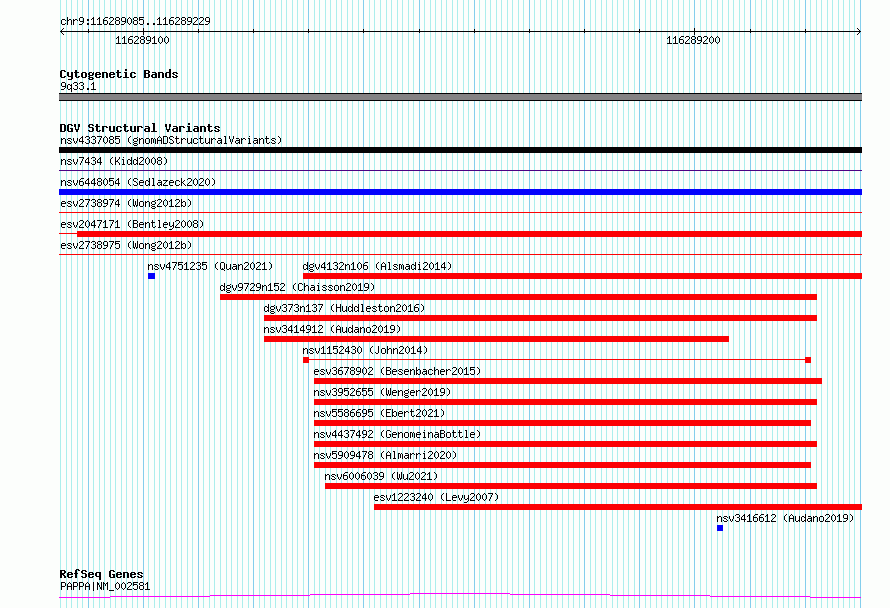Open the dgv4132n106 (Alsmadi2014) label
This screenshot has height=608, width=890.
377,266
